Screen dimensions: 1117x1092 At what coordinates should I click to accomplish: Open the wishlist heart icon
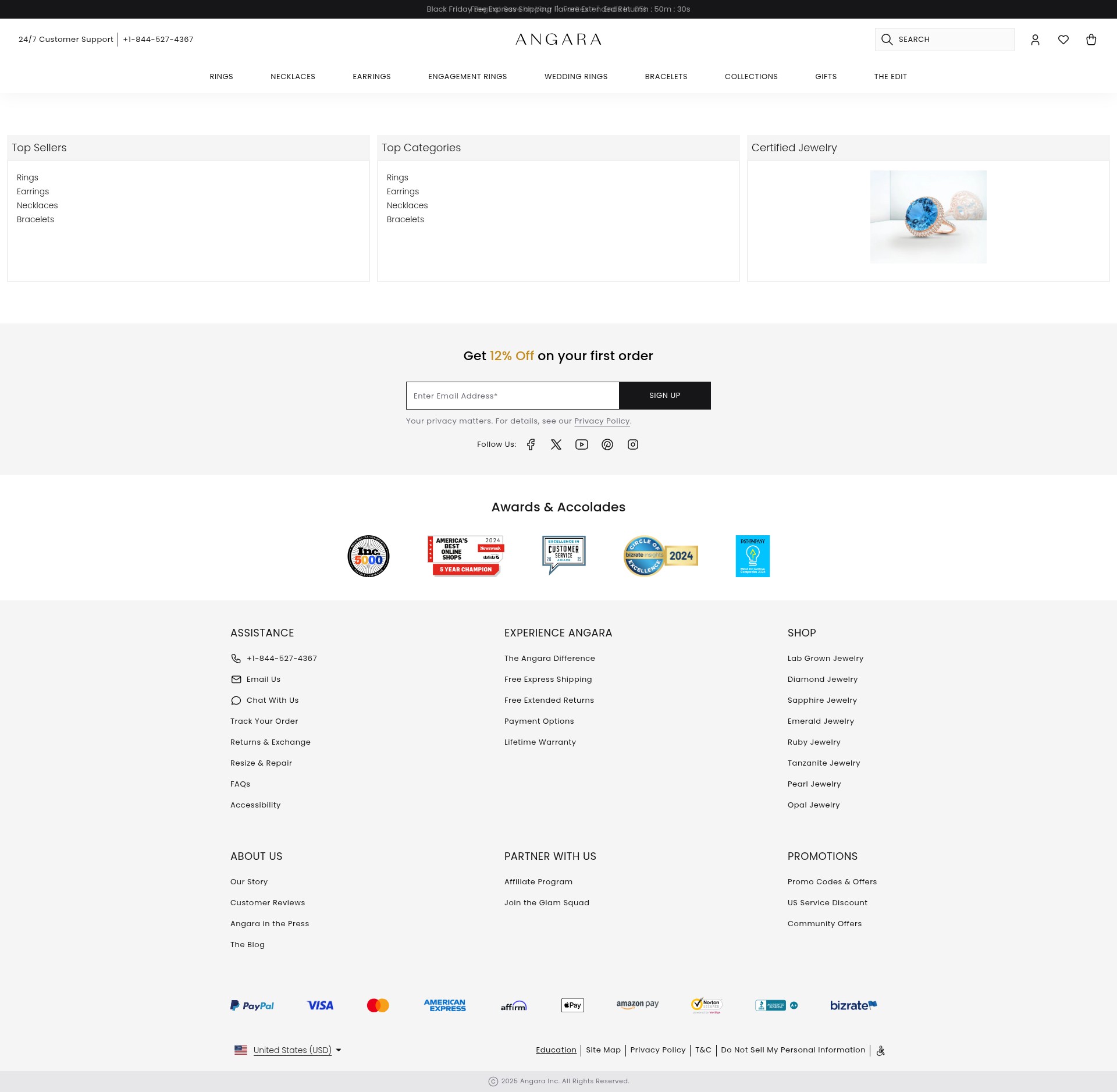tap(1063, 40)
